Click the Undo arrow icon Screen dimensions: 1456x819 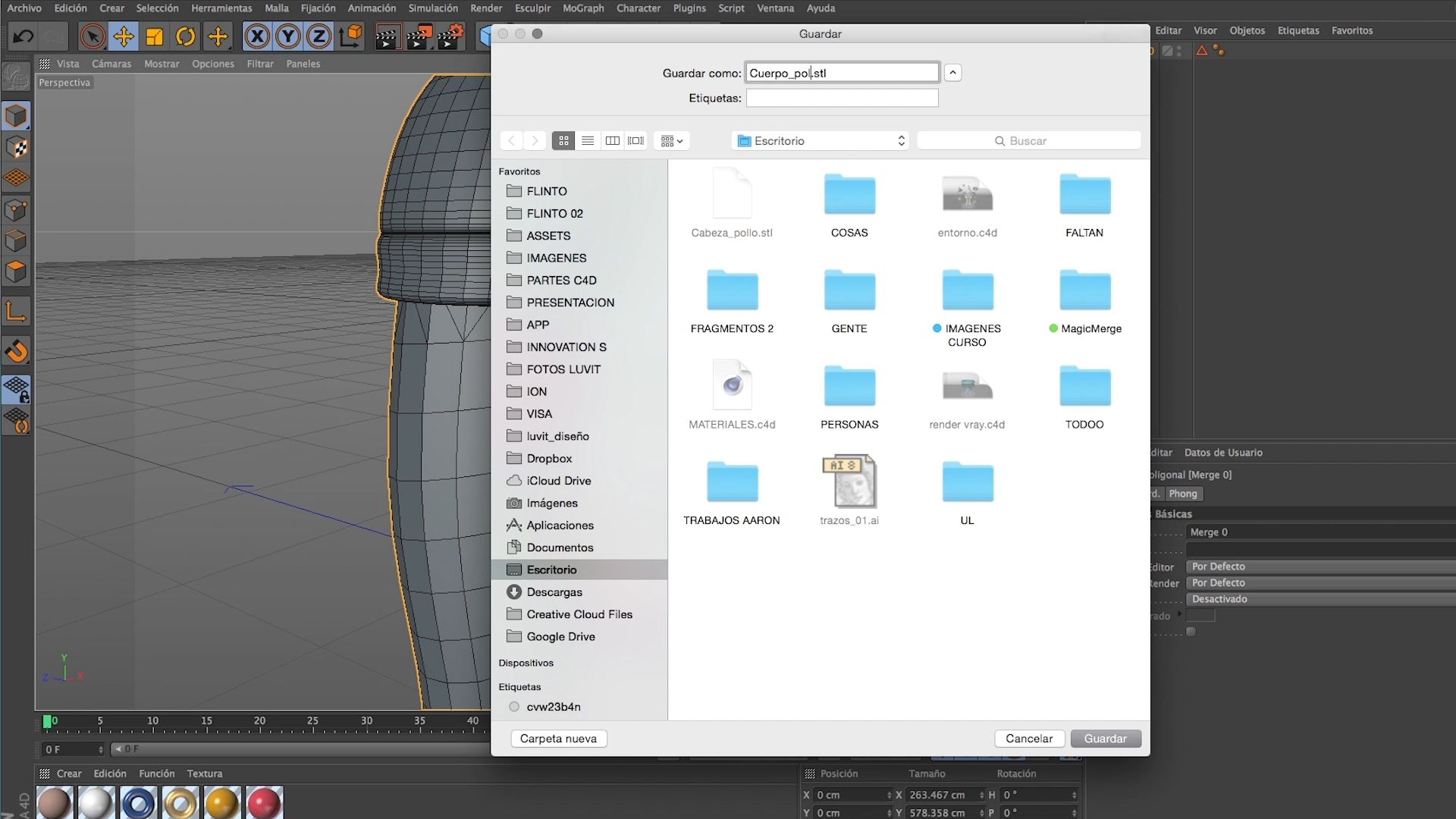[x=23, y=36]
